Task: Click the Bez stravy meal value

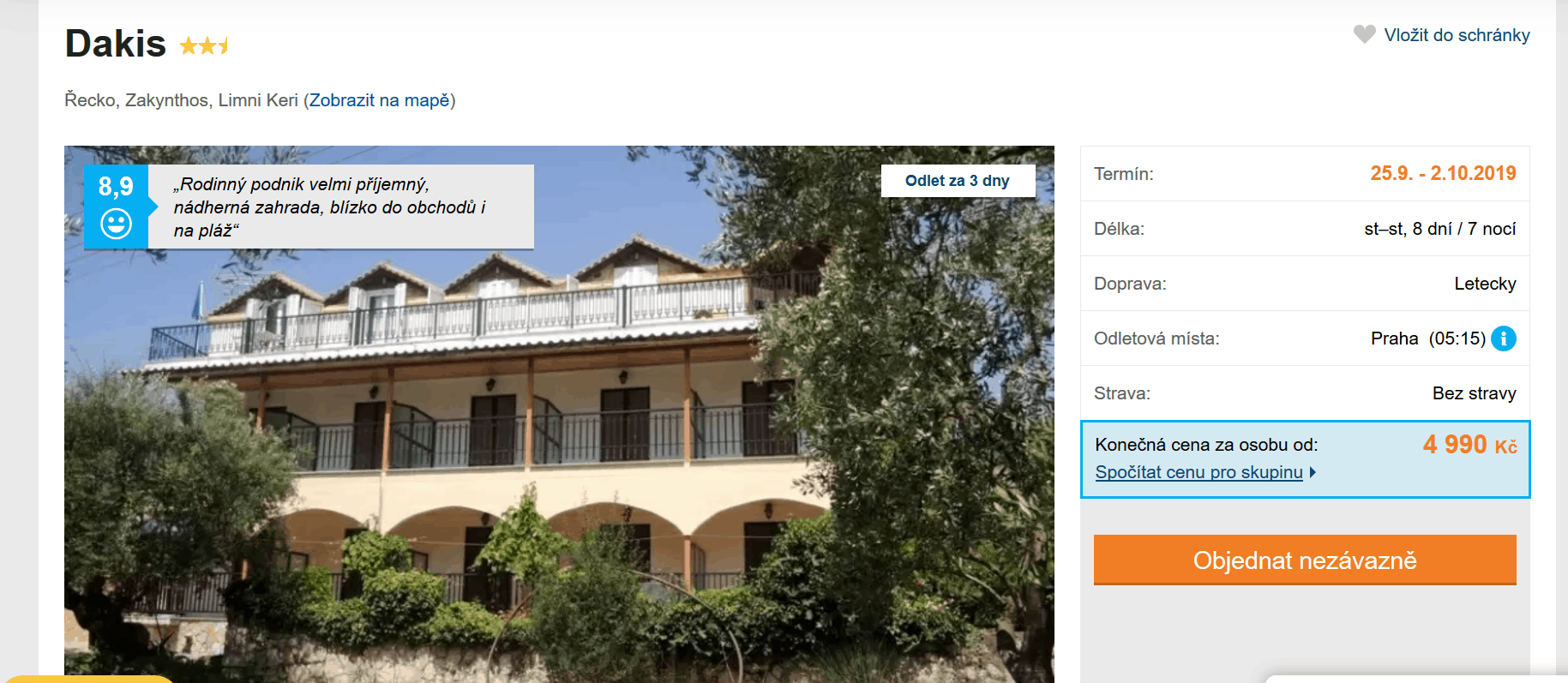Action: [x=1474, y=393]
